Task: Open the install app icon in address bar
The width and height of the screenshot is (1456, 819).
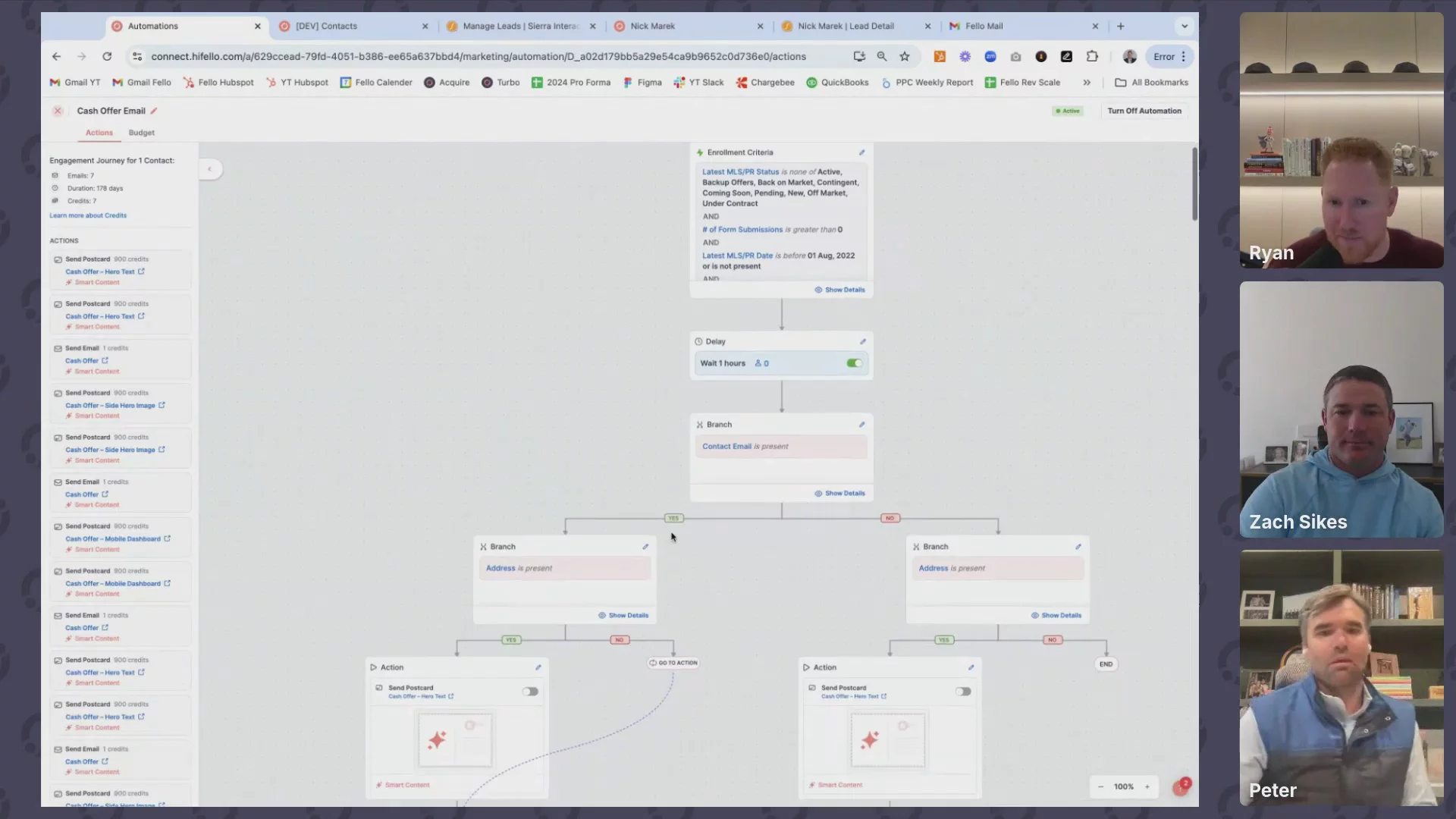Action: coord(859,56)
